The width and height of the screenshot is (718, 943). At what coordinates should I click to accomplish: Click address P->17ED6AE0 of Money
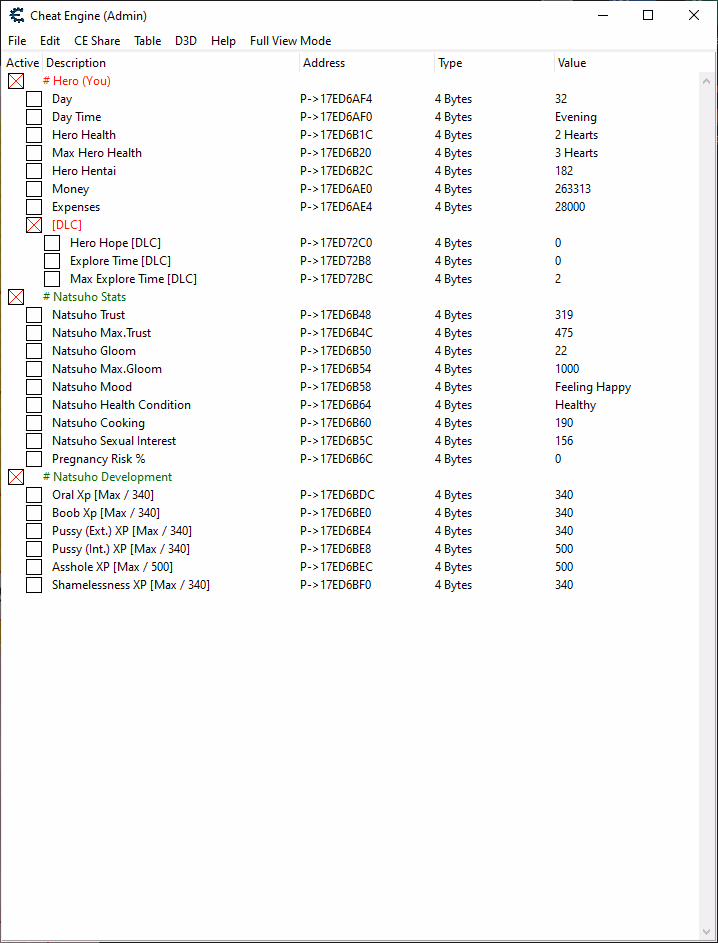pyautogui.click(x=336, y=189)
